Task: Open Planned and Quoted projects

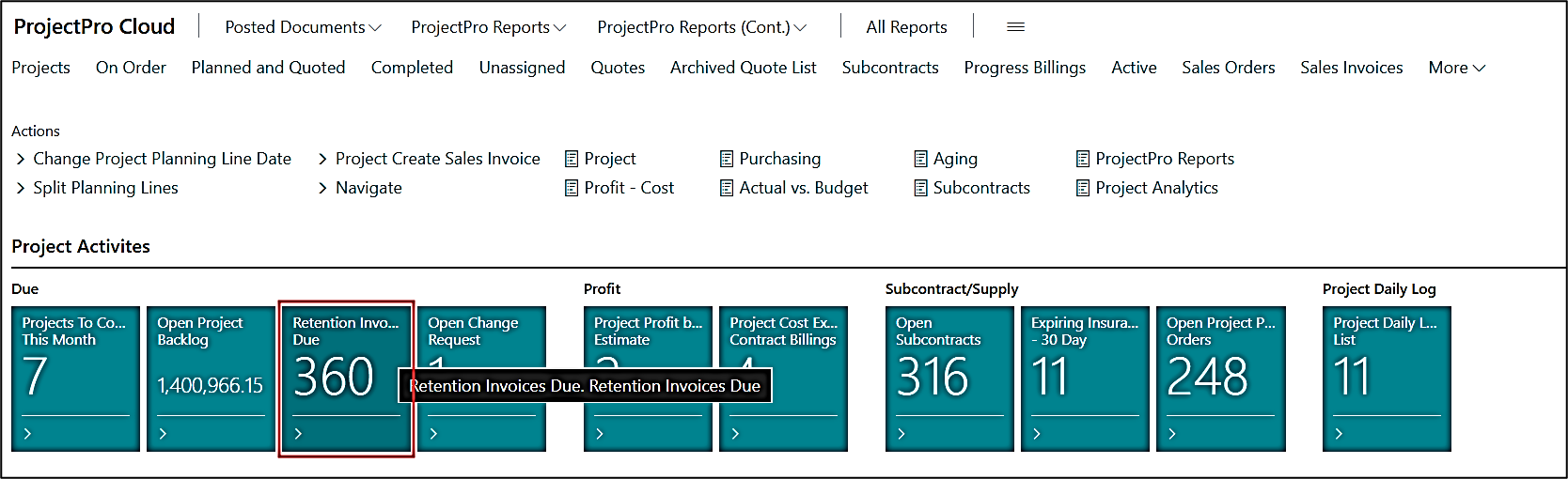Action: [x=268, y=68]
